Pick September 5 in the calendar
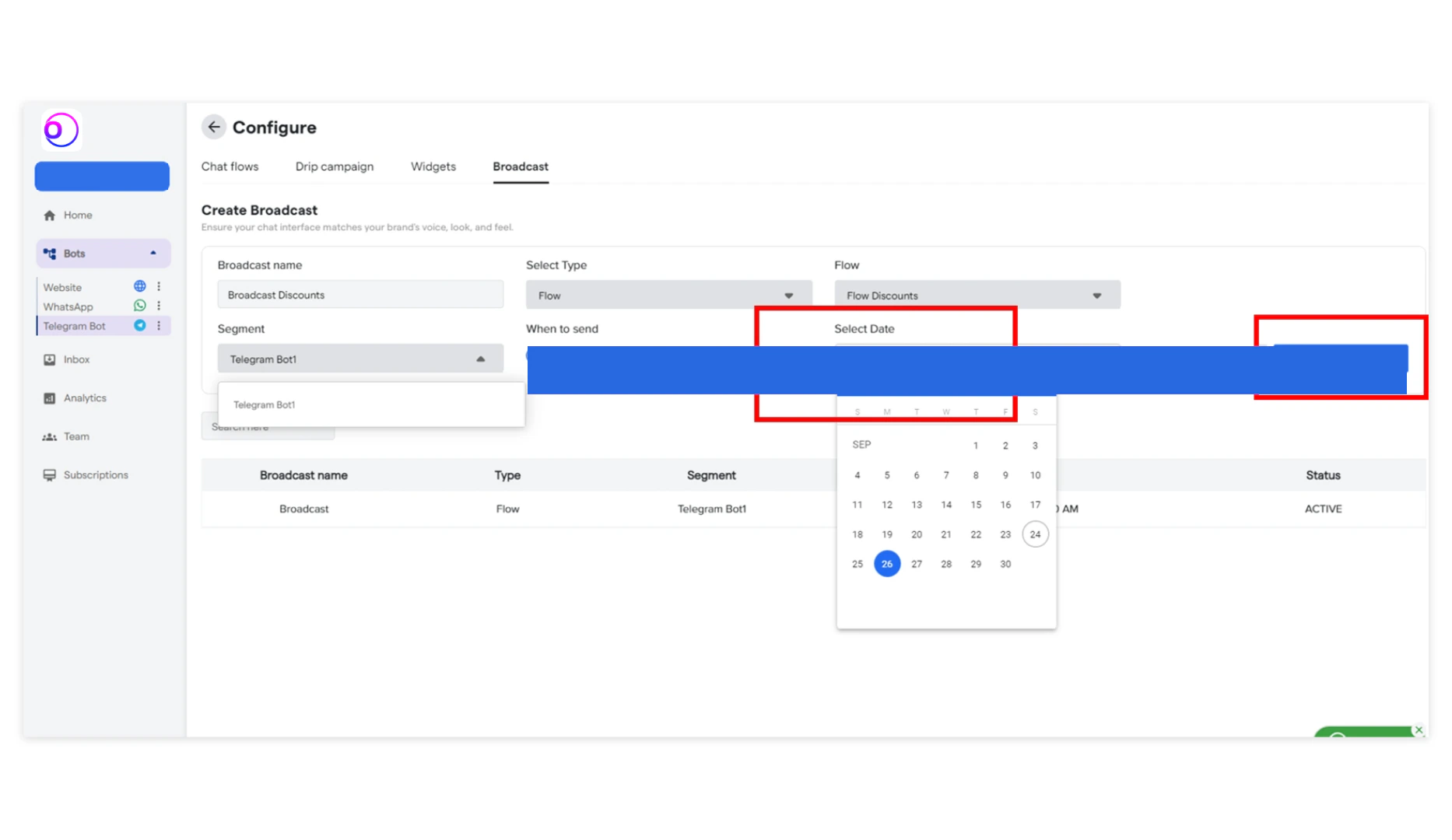The width and height of the screenshot is (1452, 840). (x=887, y=475)
